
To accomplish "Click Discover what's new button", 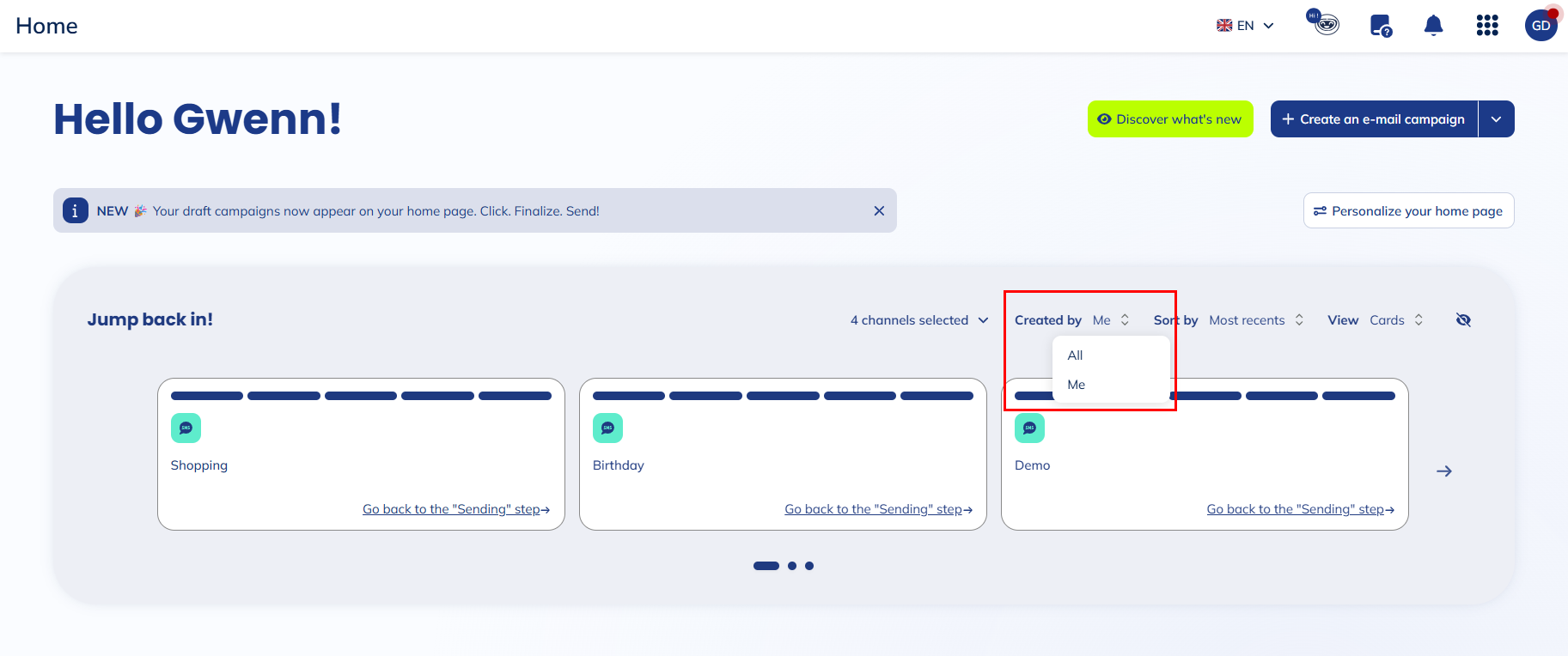I will 1170,119.
